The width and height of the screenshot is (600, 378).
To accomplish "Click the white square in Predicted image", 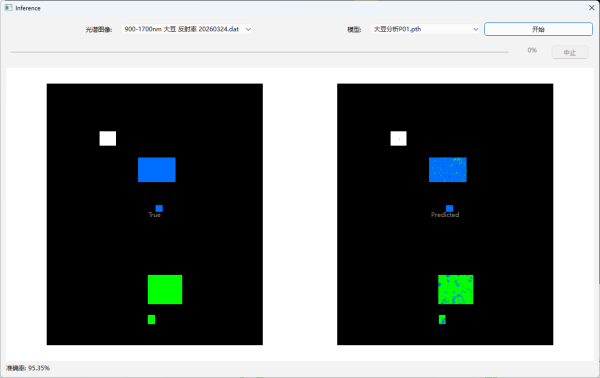I will 398,138.
